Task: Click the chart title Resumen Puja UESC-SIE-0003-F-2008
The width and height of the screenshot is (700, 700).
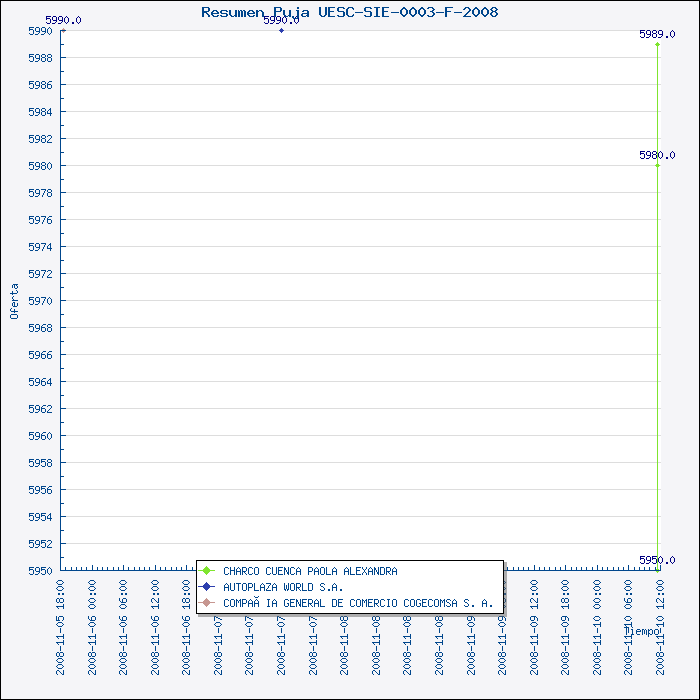Action: click(350, 12)
